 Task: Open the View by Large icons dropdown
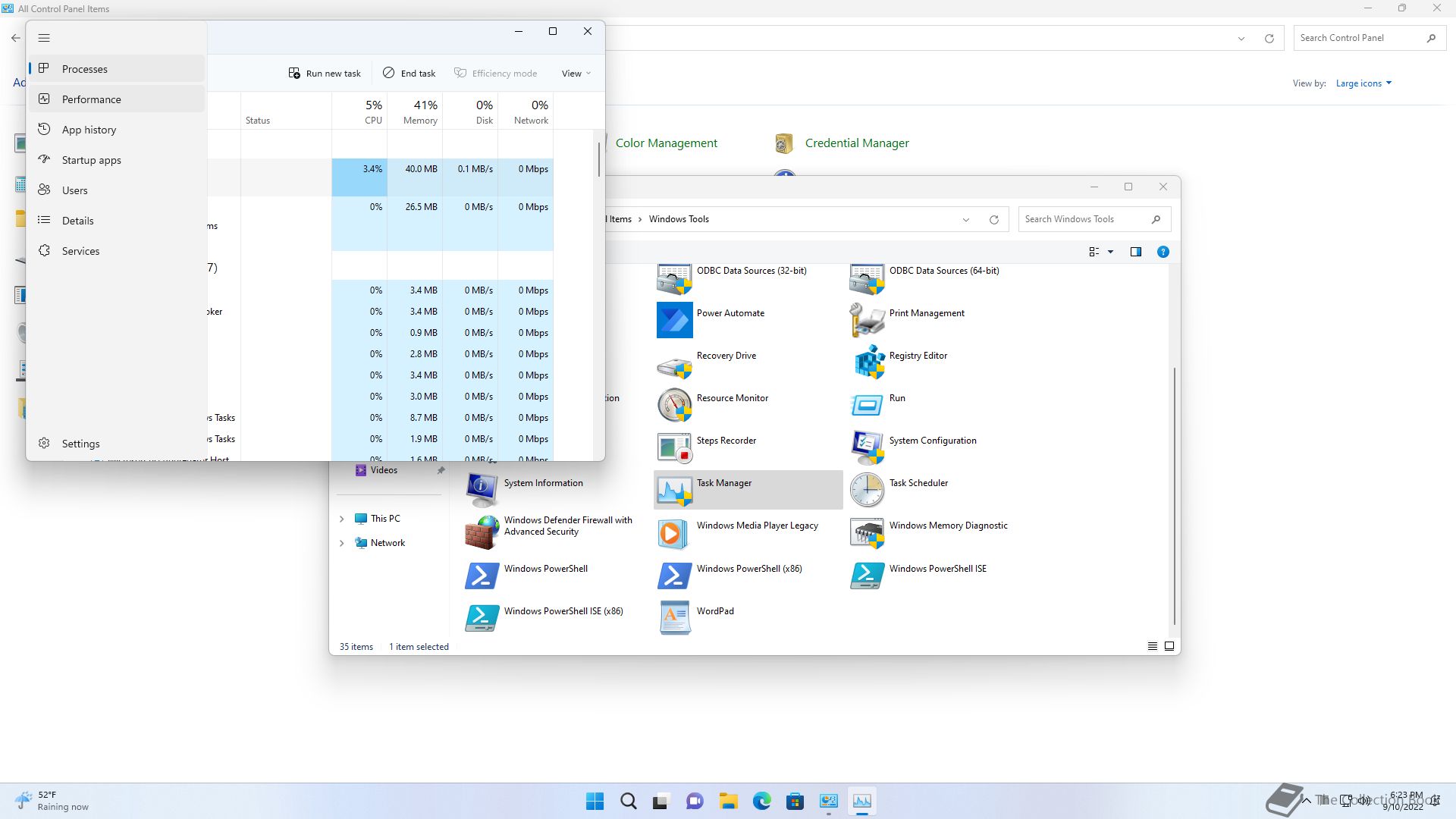tap(1363, 83)
